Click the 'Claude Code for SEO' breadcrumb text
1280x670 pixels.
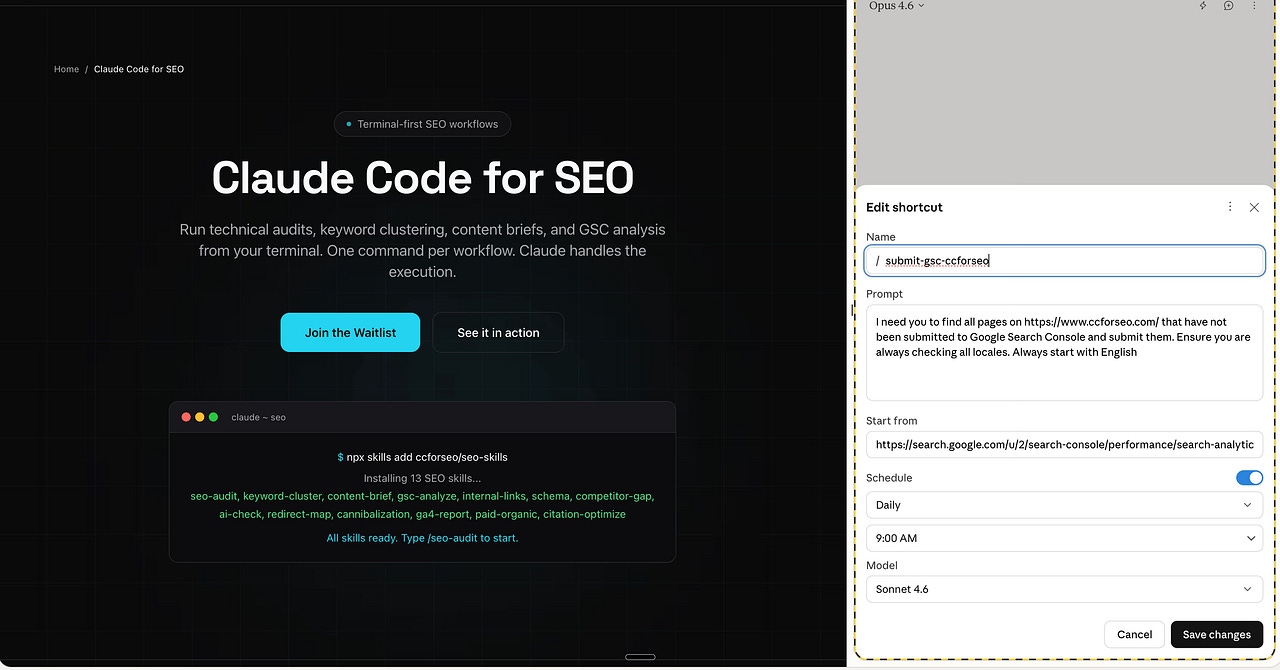(x=139, y=69)
